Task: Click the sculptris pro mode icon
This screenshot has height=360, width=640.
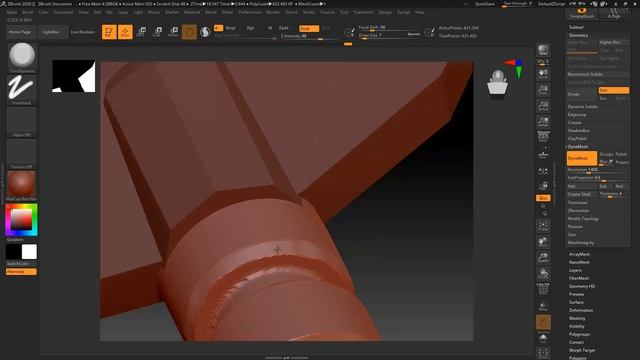Action: click(x=205, y=32)
